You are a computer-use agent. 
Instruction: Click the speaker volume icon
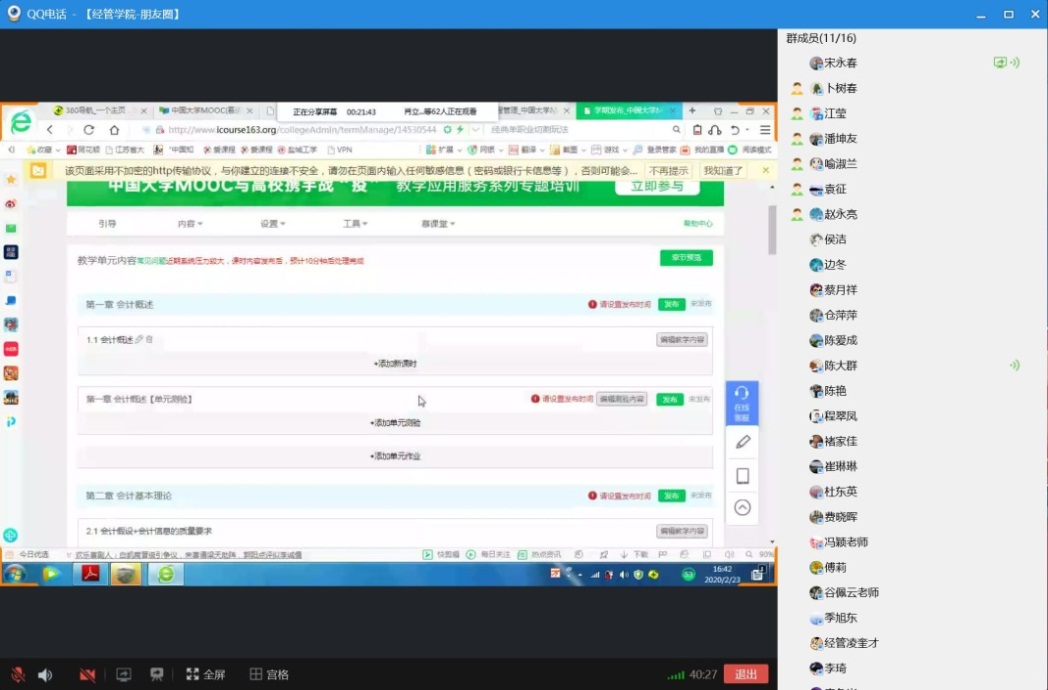point(45,675)
